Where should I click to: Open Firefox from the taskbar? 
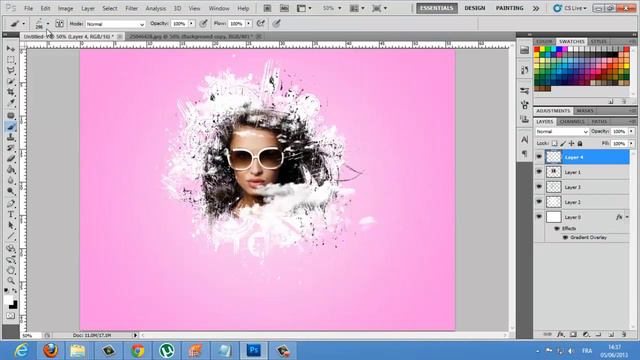pyautogui.click(x=50, y=351)
